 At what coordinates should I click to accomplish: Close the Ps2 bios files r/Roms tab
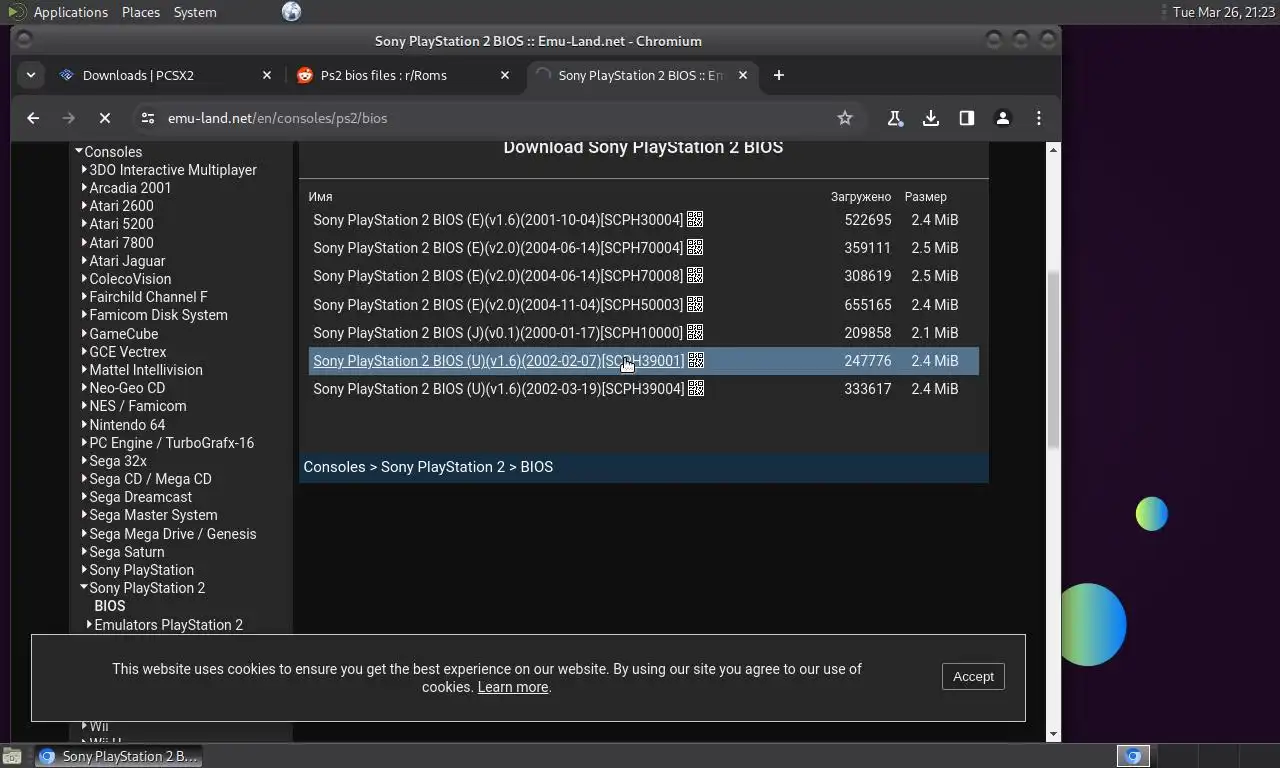point(505,75)
